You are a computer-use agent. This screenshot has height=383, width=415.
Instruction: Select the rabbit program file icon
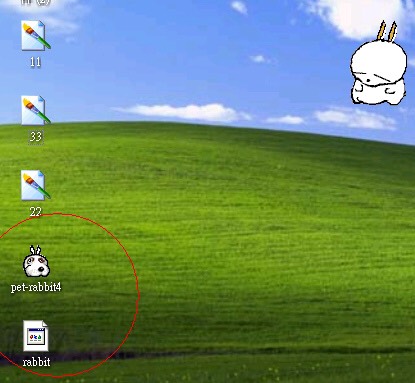[36, 336]
